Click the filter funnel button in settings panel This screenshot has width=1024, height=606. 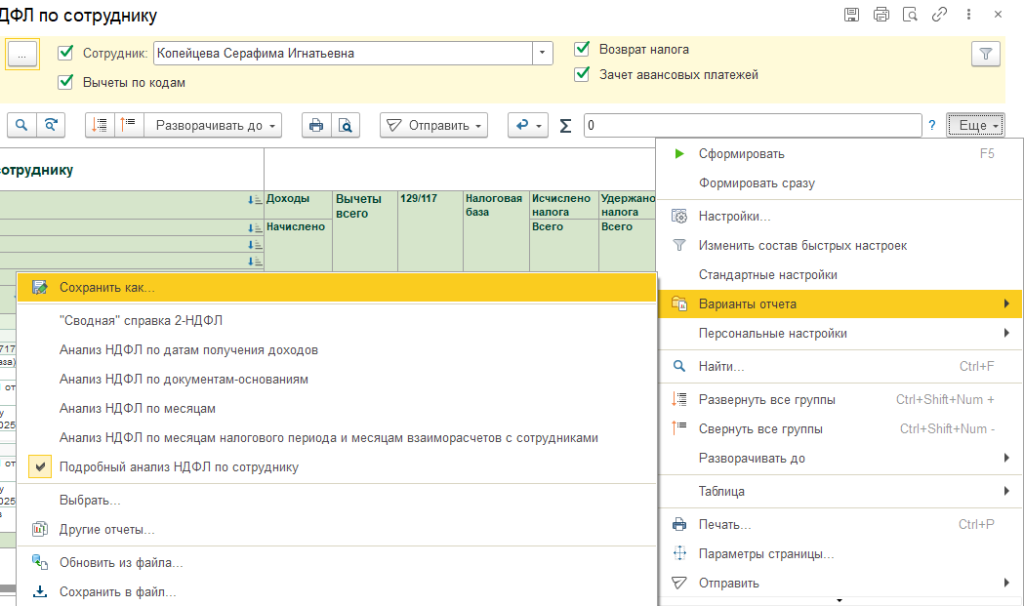click(x=985, y=54)
